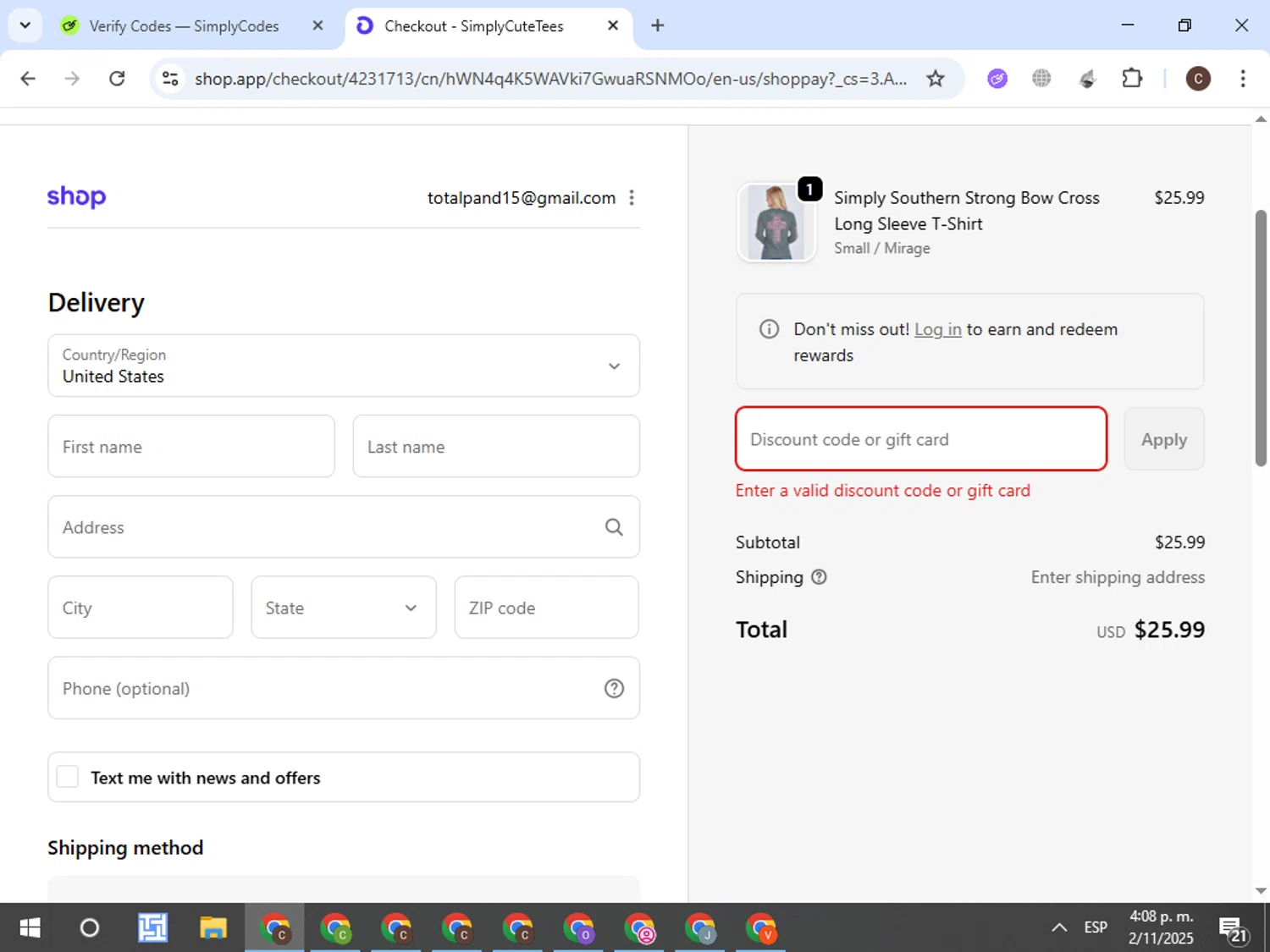1270x952 pixels.
Task: Click the Shop logo
Action: tap(76, 197)
